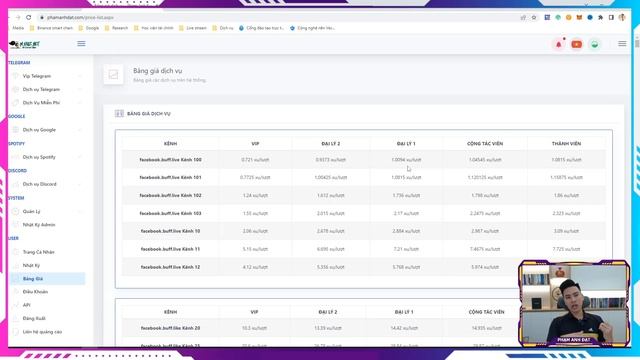Open Trang Cá Nhân in the sidebar
This screenshot has height=360, width=640.
(47, 252)
